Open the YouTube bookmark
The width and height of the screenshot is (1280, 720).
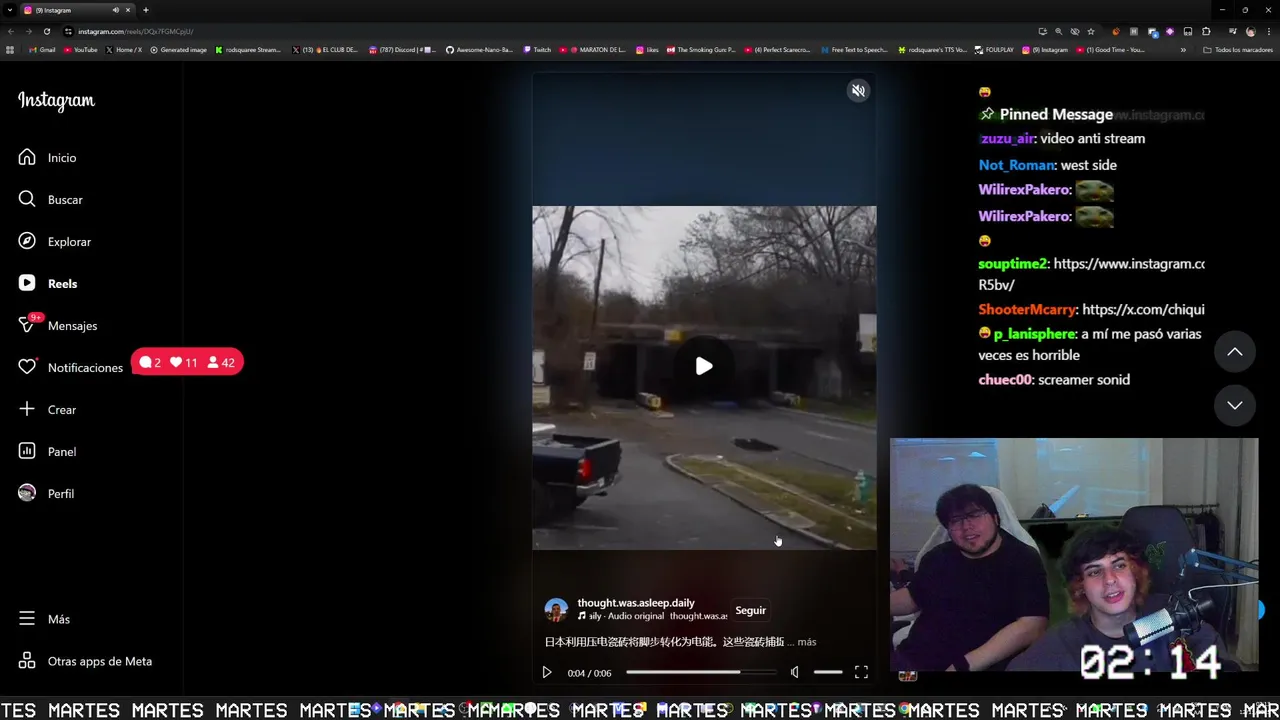pyautogui.click(x=81, y=49)
